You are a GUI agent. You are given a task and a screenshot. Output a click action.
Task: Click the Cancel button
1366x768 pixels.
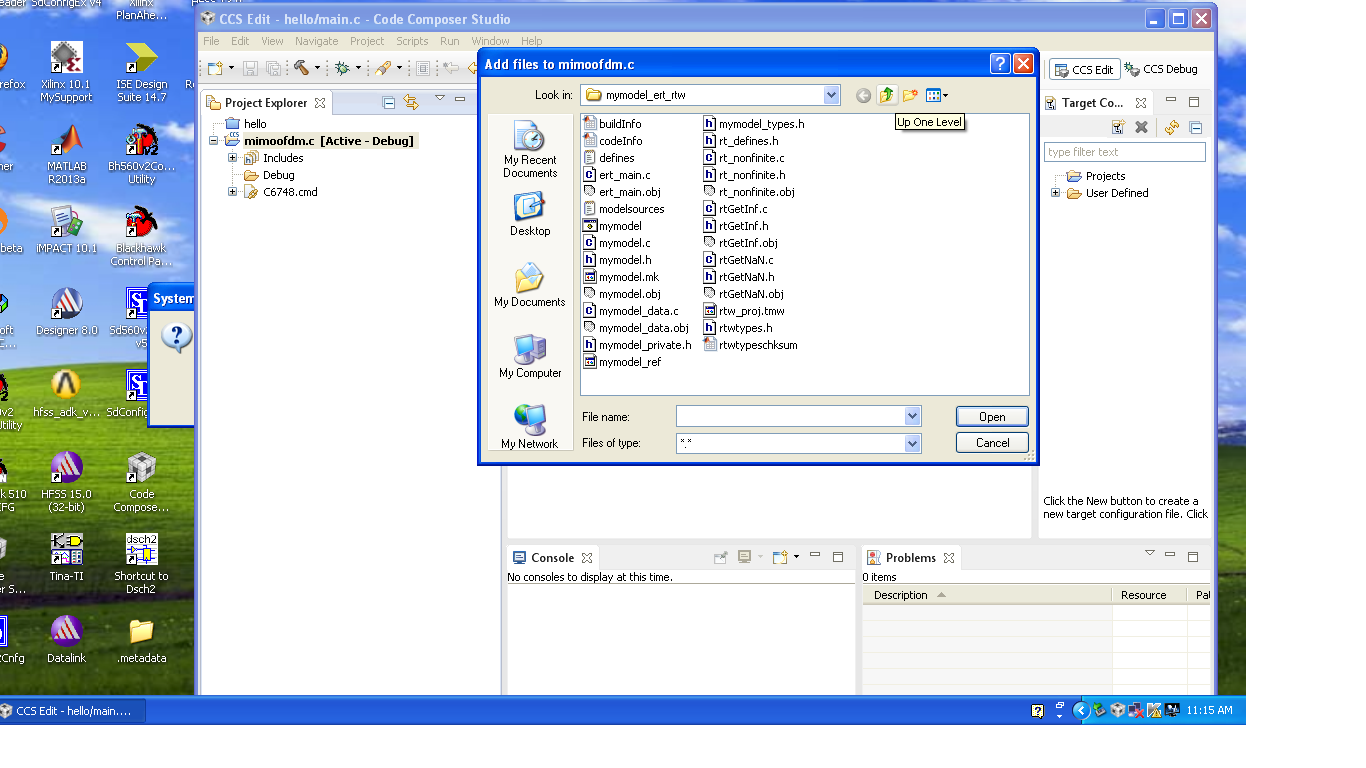coord(992,443)
